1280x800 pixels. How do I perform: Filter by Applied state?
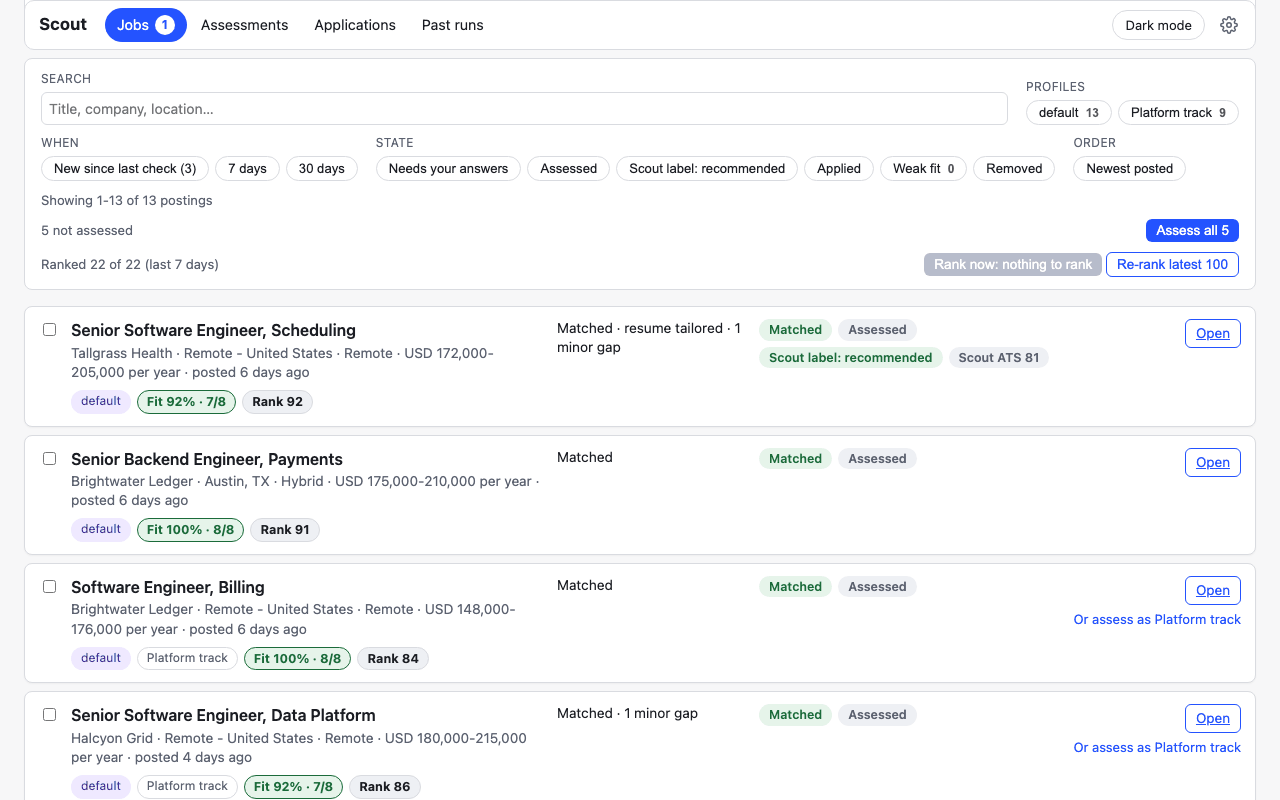(x=839, y=168)
